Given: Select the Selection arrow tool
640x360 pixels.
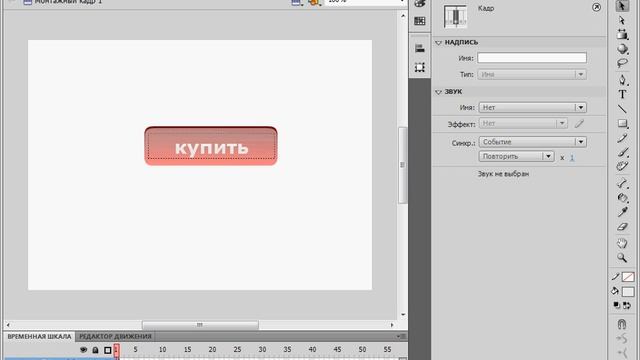Looking at the screenshot, I should tap(622, 5).
